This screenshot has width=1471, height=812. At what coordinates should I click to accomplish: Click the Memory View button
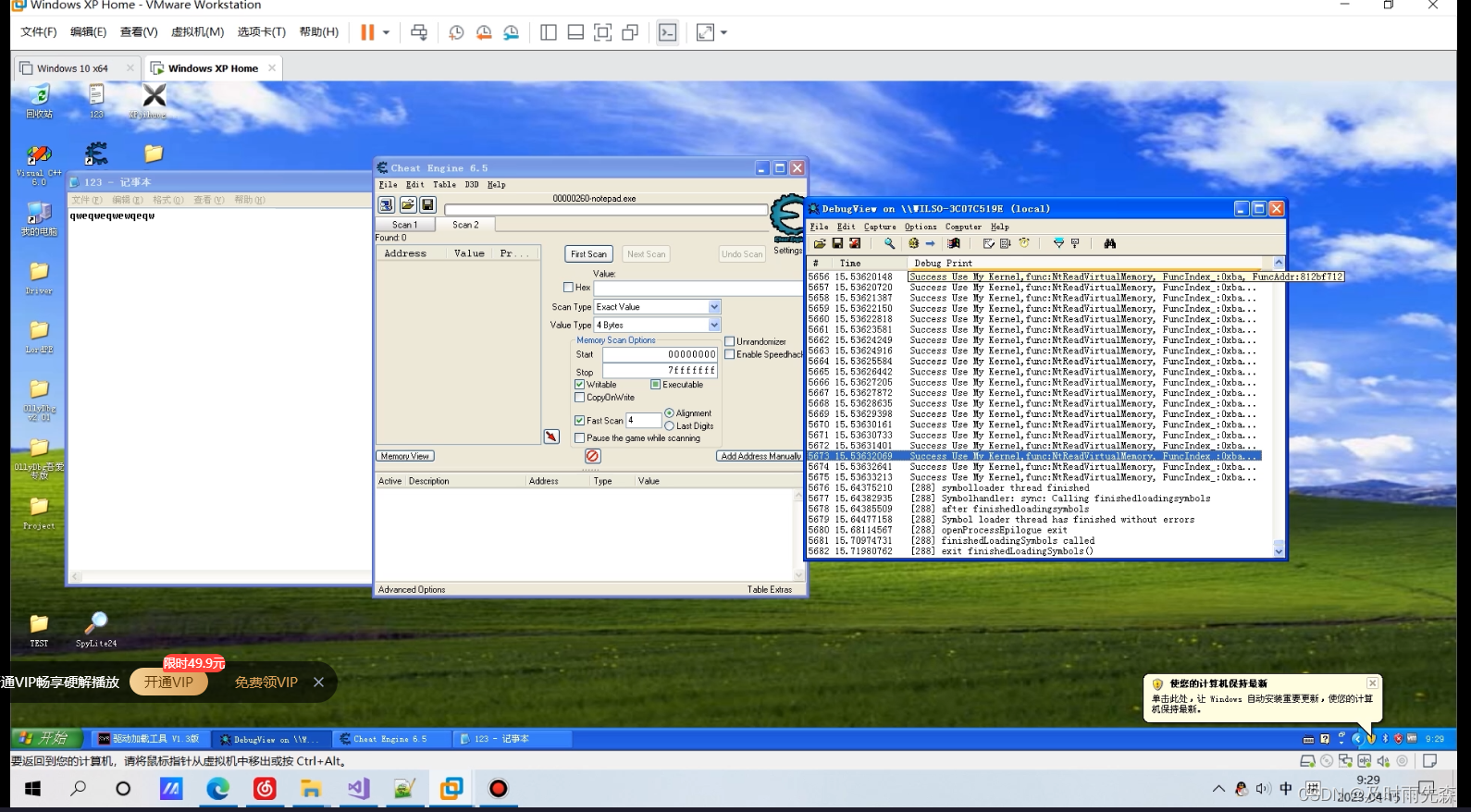[x=405, y=456]
